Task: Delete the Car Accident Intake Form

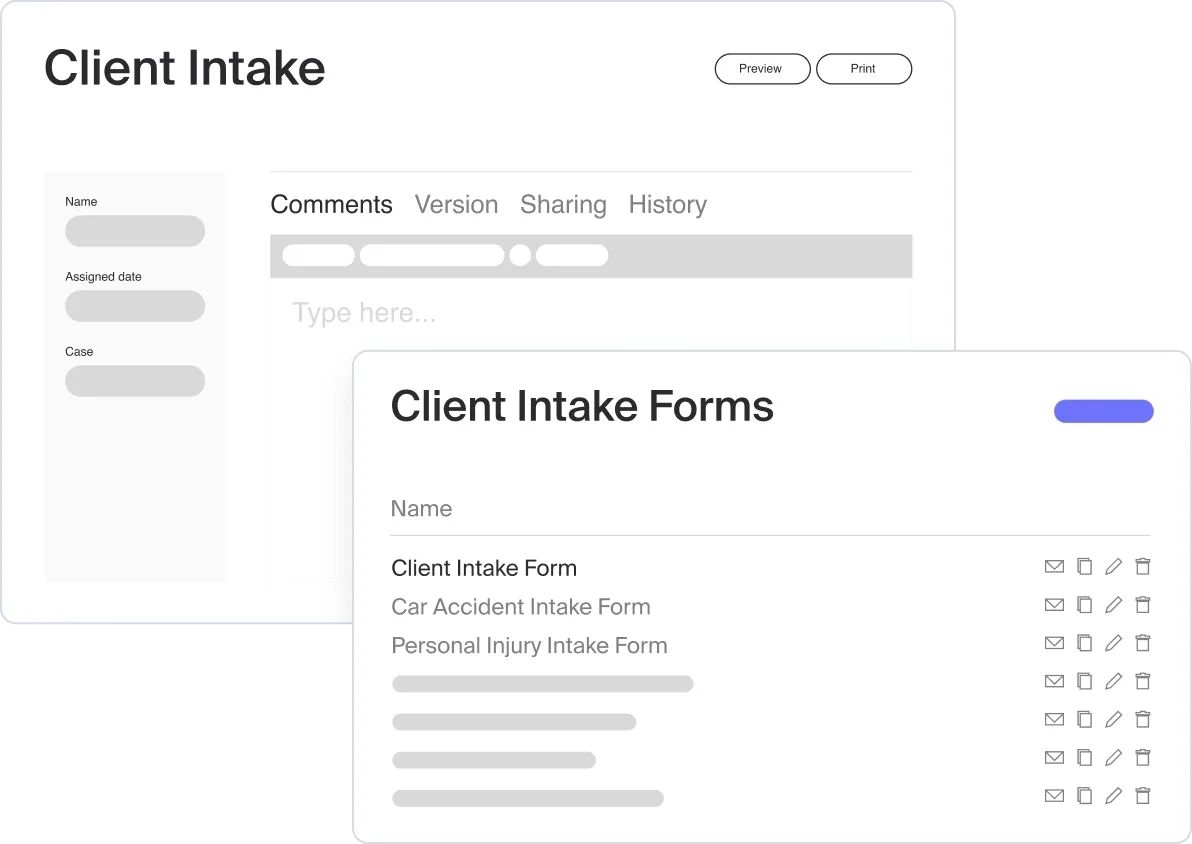Action: [x=1143, y=605]
